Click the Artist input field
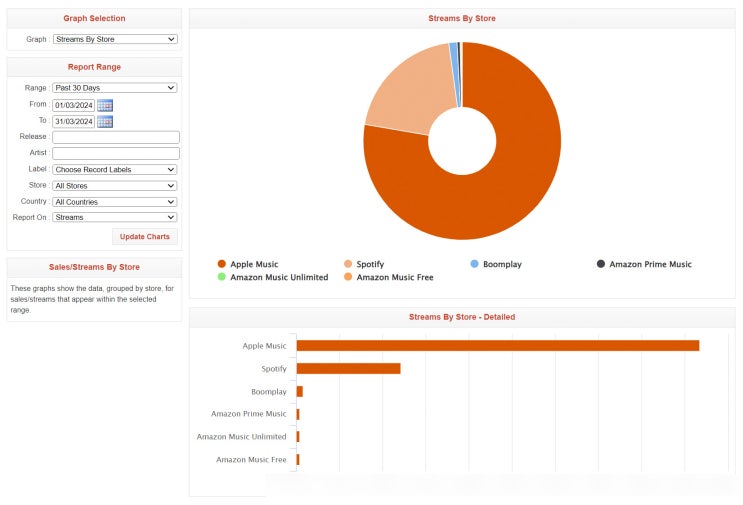The width and height of the screenshot is (743, 505). pos(116,153)
